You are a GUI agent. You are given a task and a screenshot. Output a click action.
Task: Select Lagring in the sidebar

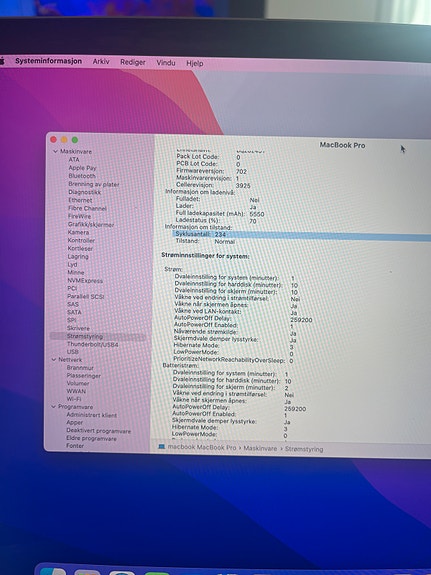click(78, 257)
